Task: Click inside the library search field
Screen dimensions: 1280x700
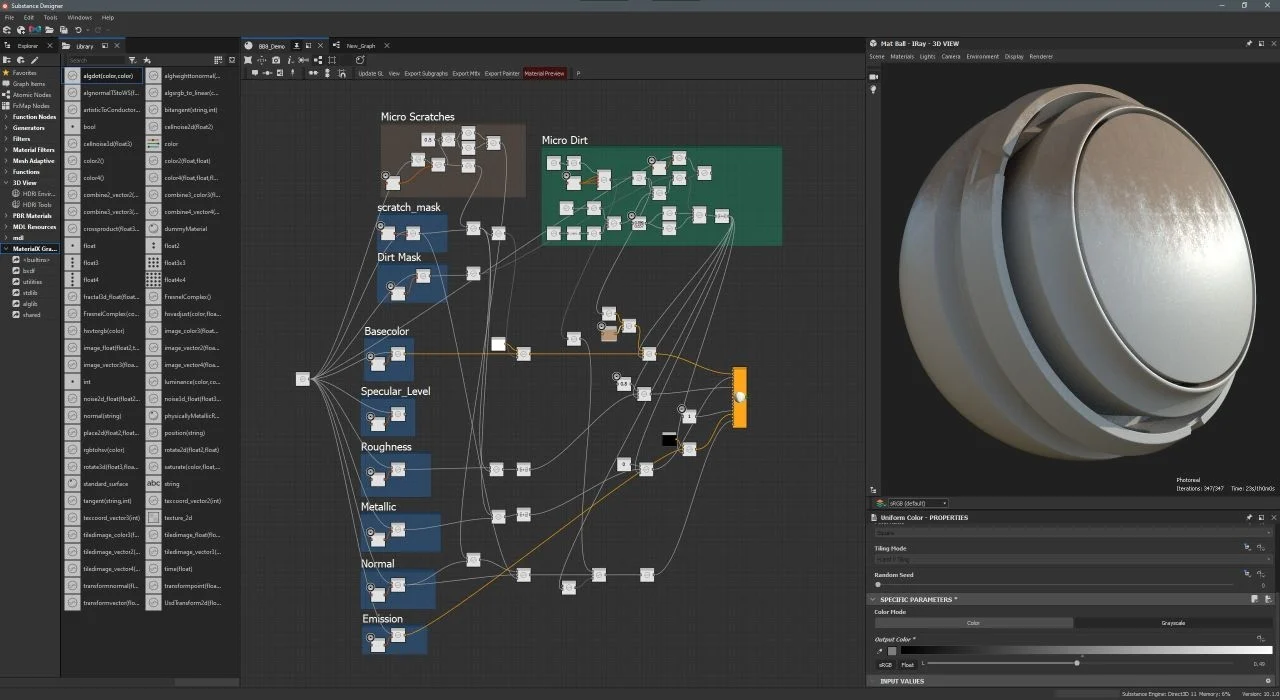Action: click(95, 60)
